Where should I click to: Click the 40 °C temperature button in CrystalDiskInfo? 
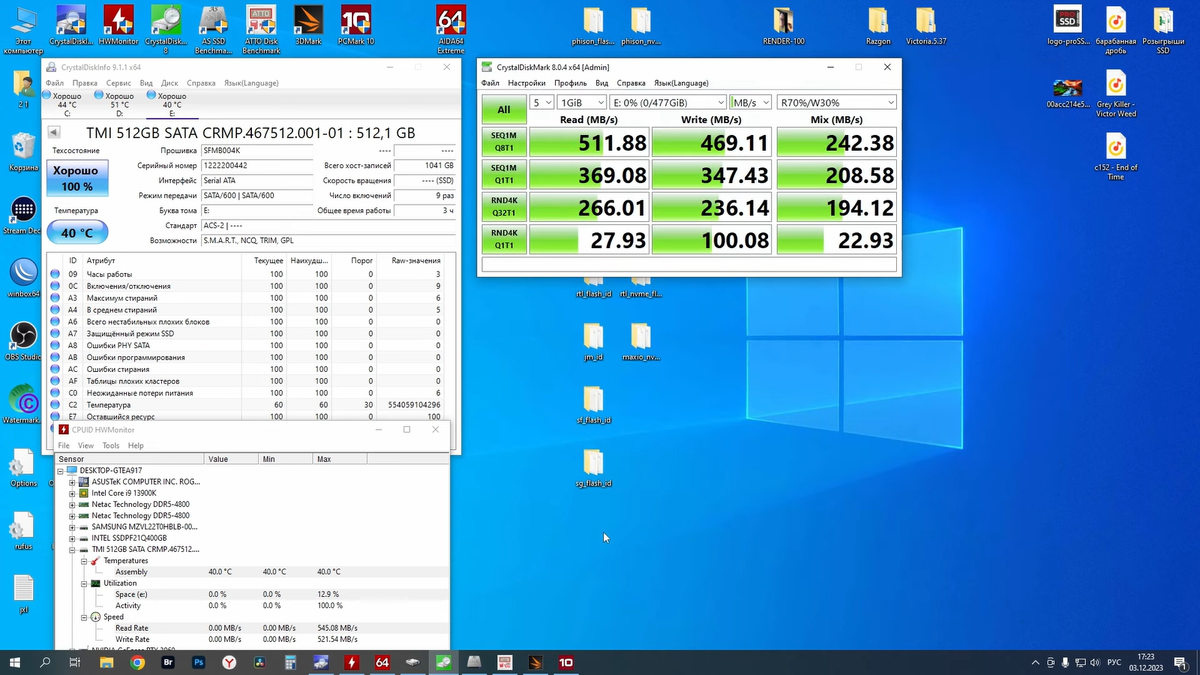76,233
